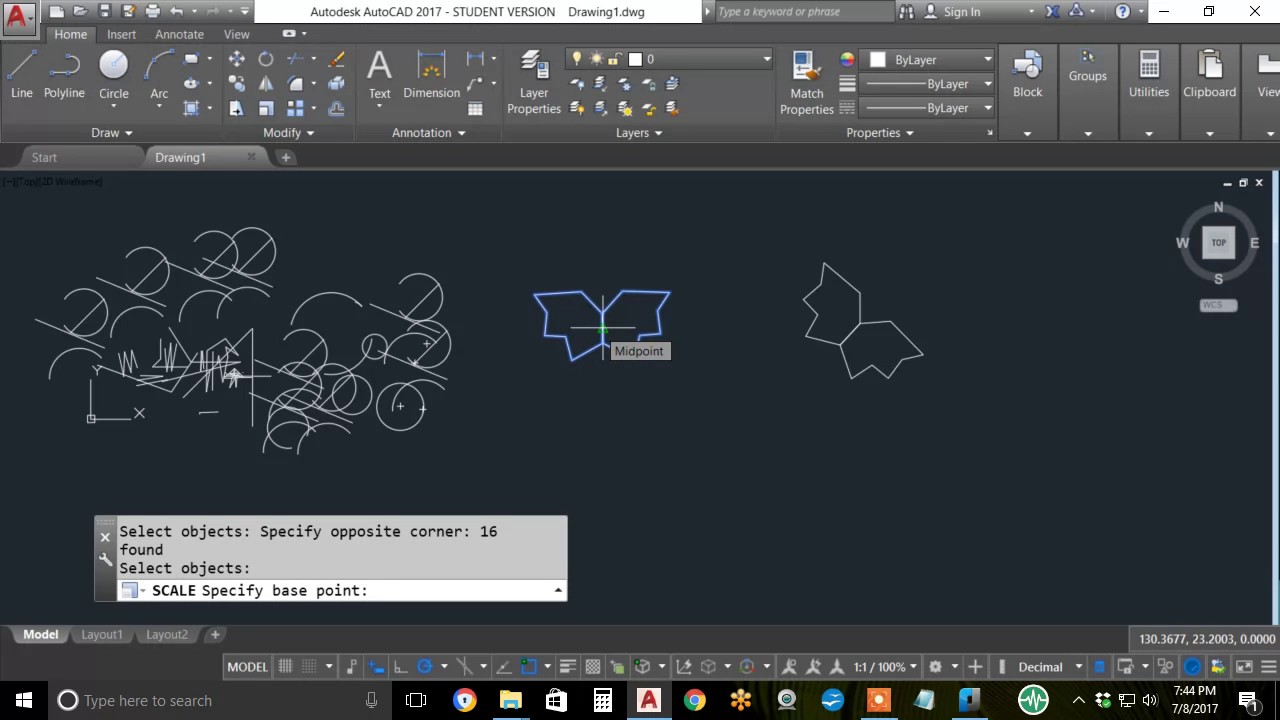Select the Copy tool in Modify panel
Image resolution: width=1280 pixels, height=720 pixels.
(237, 84)
